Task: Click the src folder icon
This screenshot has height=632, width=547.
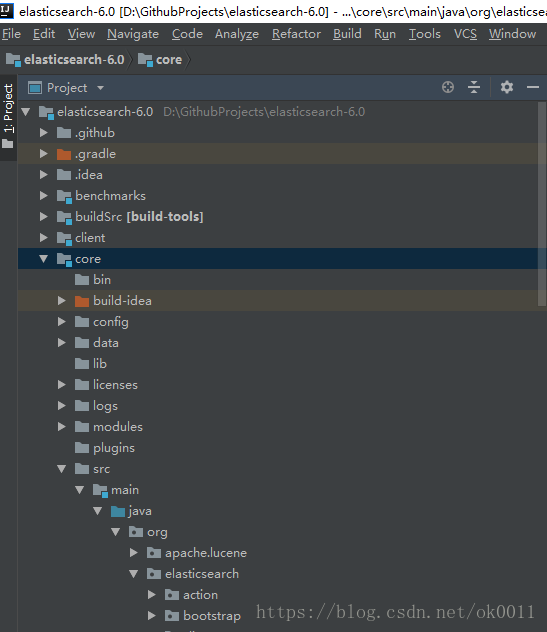Action: [82, 469]
